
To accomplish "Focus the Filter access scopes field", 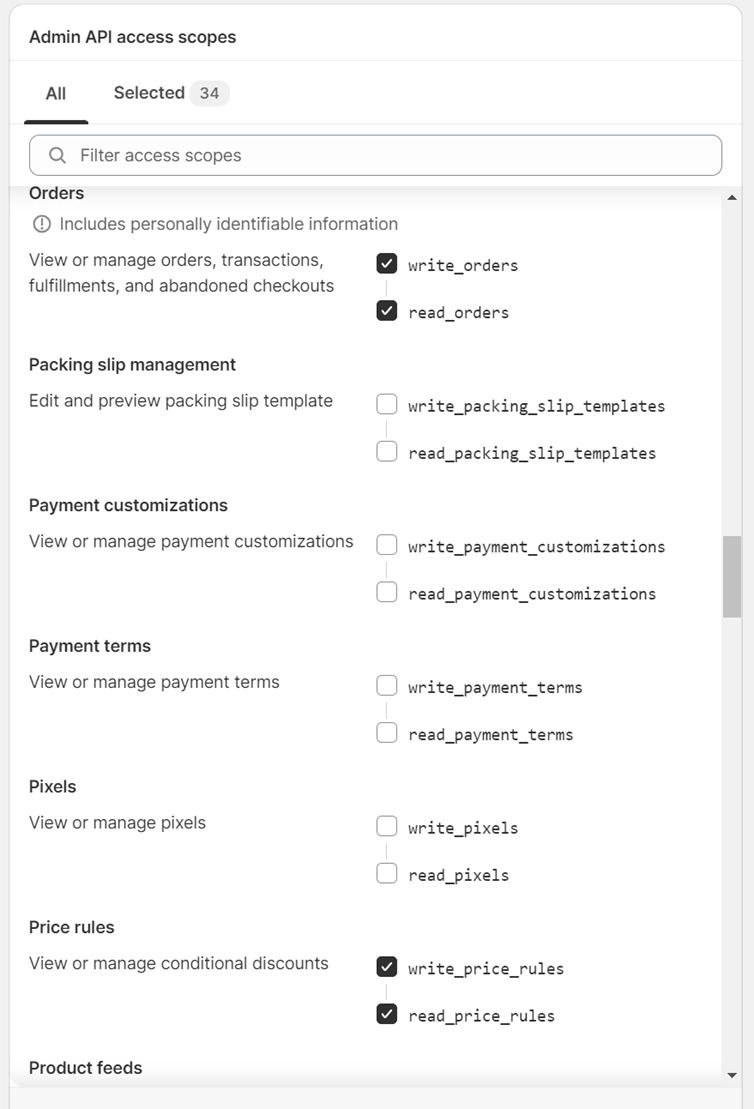I will [376, 156].
